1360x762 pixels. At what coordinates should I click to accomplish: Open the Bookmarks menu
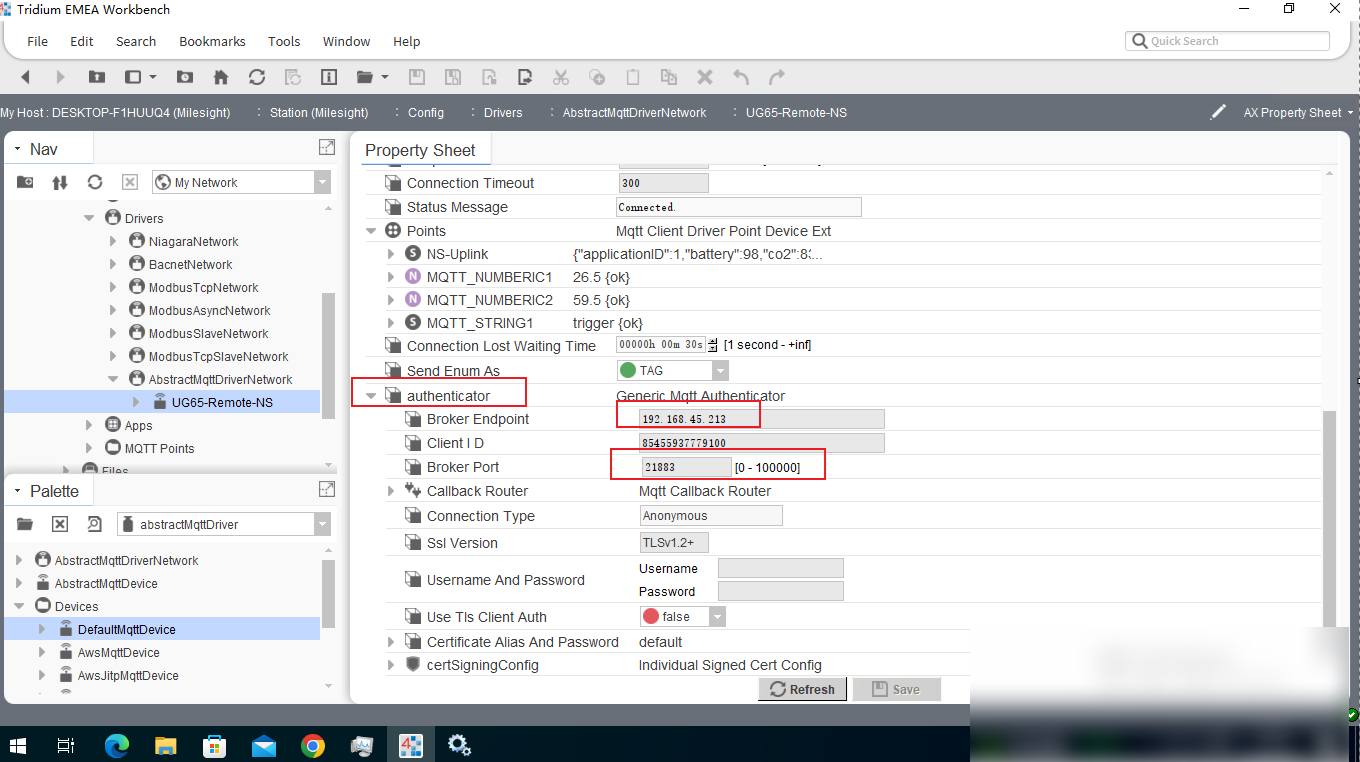[212, 41]
